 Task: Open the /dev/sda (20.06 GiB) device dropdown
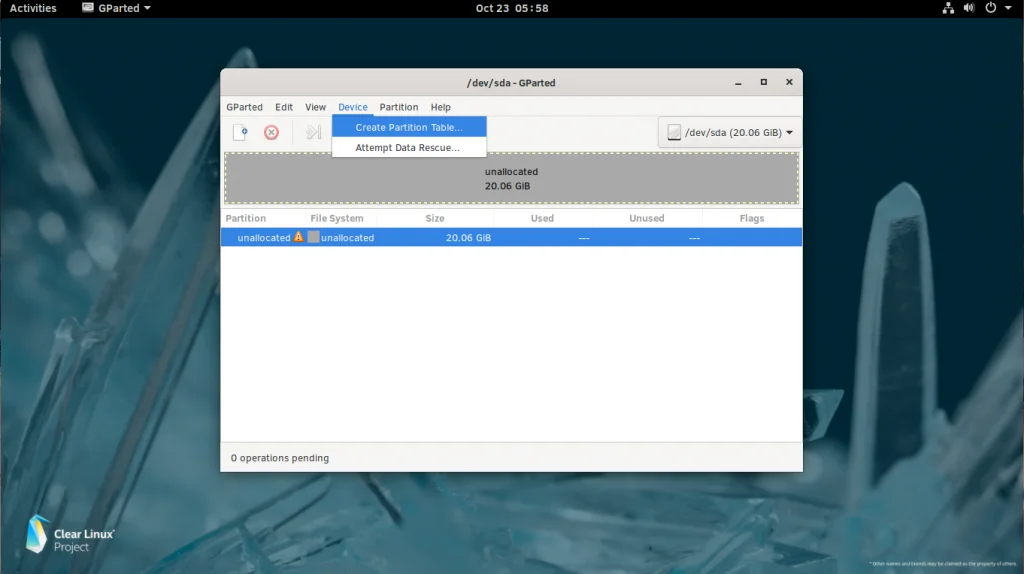[x=729, y=133]
